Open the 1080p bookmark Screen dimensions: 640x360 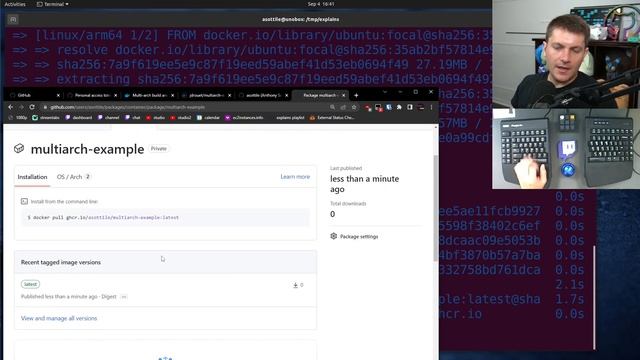coord(18,118)
